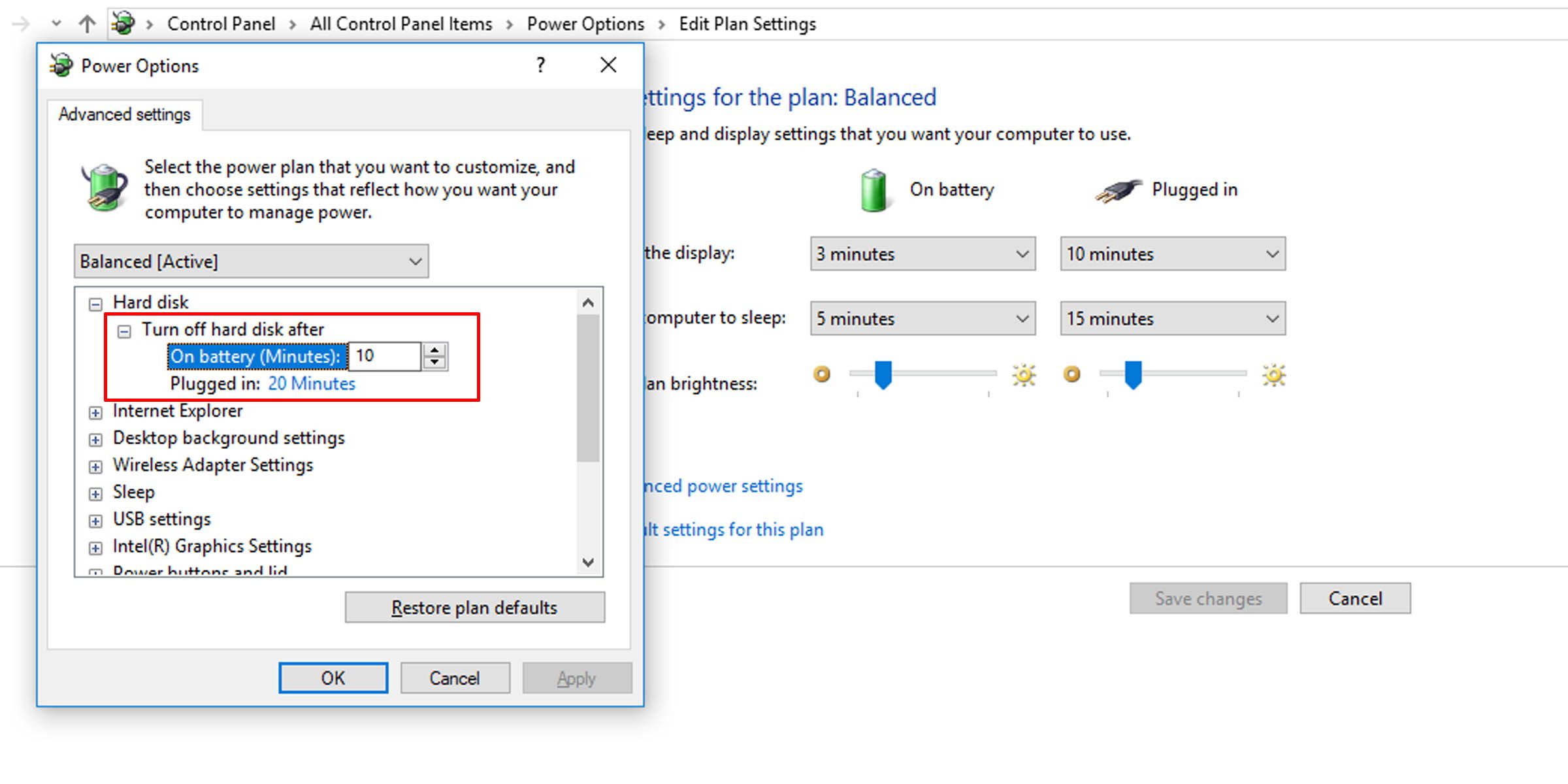Click the minimum brightness dim icon on battery
Viewport: 1568px width, 784px height.
821,374
